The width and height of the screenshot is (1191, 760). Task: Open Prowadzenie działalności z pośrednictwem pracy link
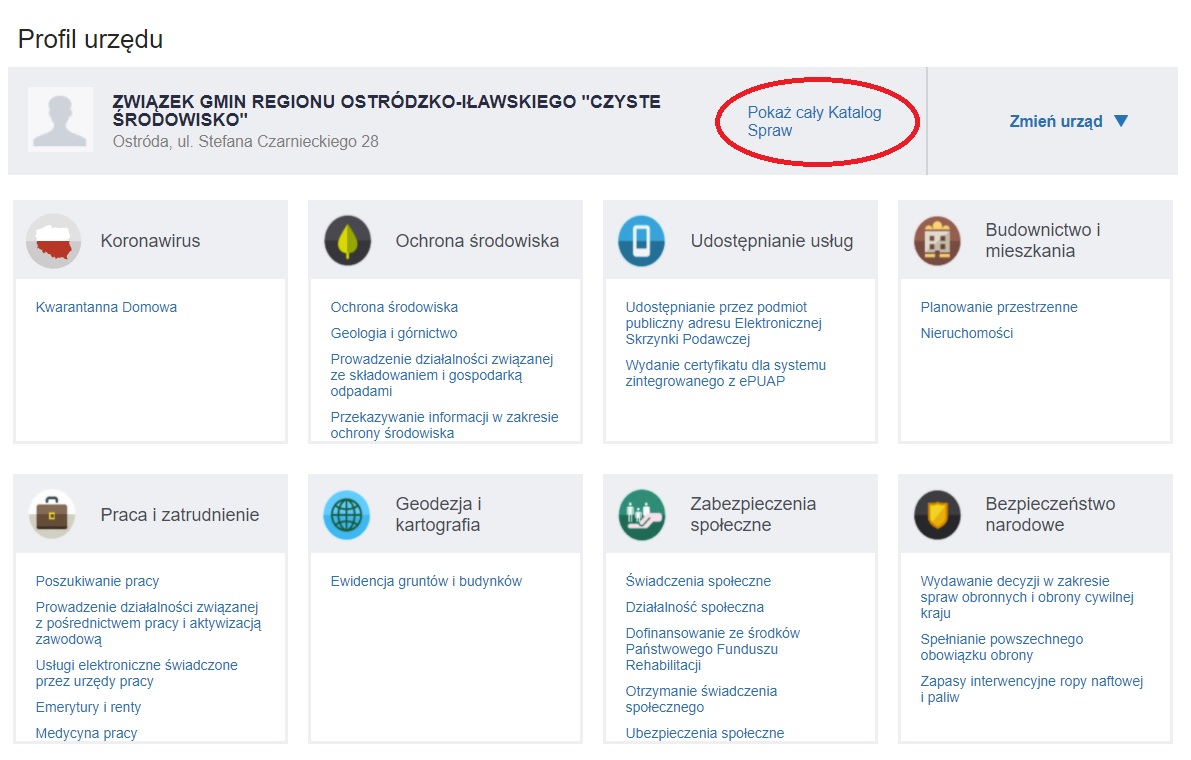pyautogui.click(x=148, y=623)
